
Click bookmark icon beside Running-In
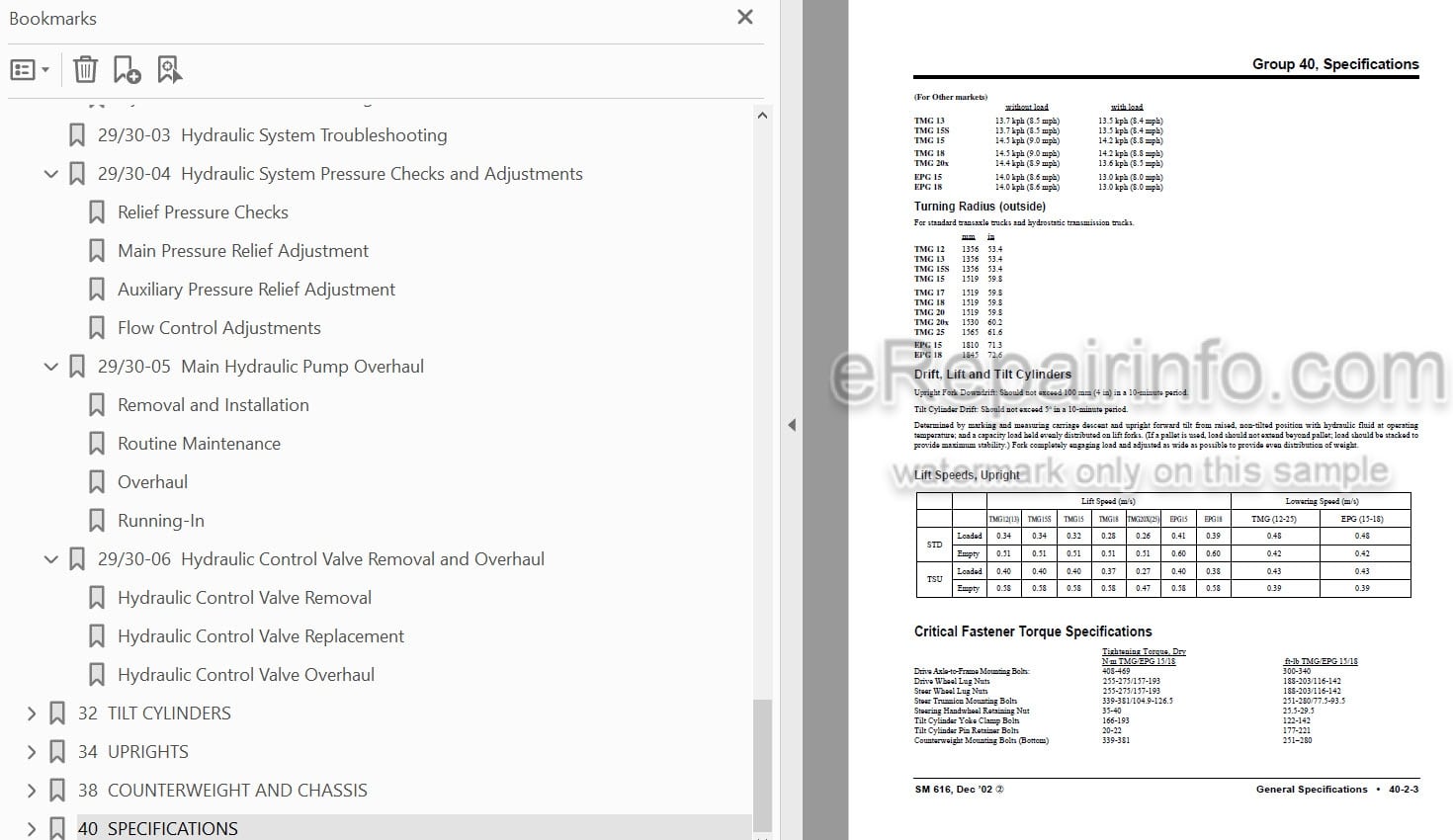pos(97,521)
